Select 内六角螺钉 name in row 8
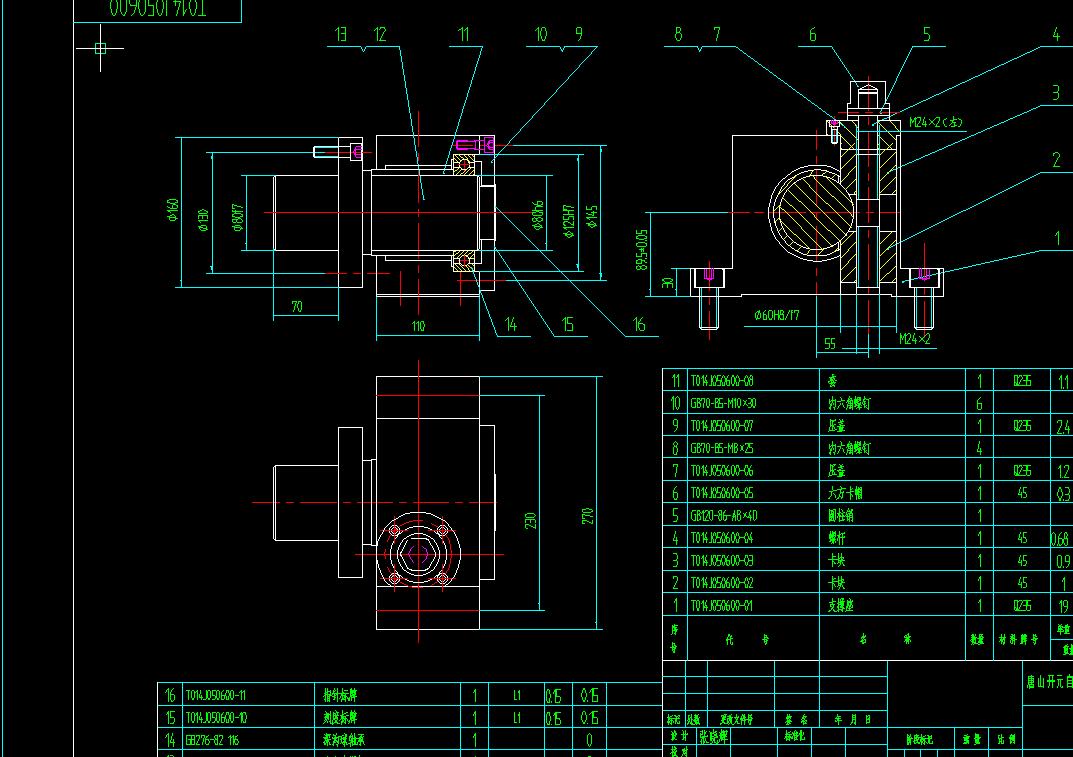The width and height of the screenshot is (1073, 757). 849,449
